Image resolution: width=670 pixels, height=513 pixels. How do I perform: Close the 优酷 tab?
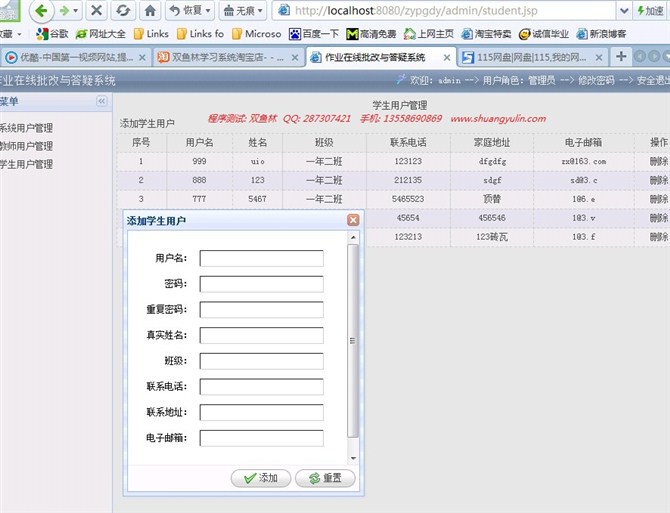click(143, 57)
